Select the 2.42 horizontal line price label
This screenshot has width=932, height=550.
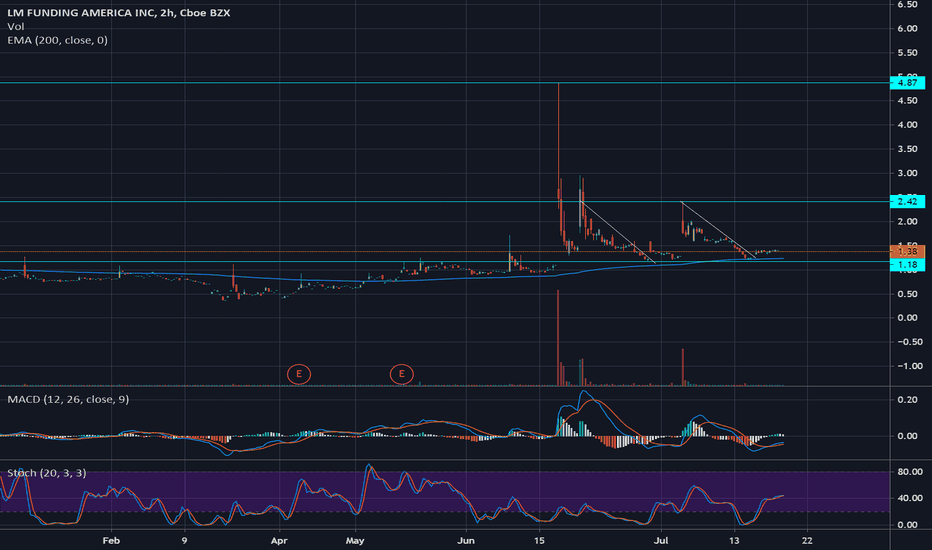pos(907,202)
